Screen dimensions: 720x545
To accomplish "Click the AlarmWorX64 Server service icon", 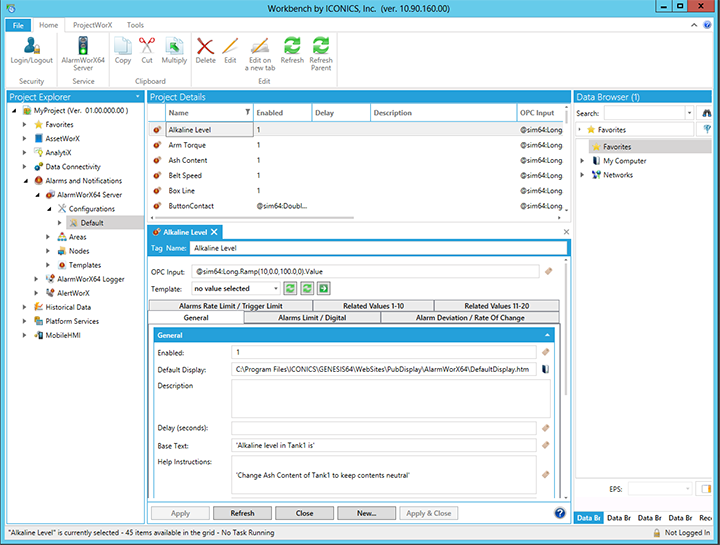I will click(84, 46).
